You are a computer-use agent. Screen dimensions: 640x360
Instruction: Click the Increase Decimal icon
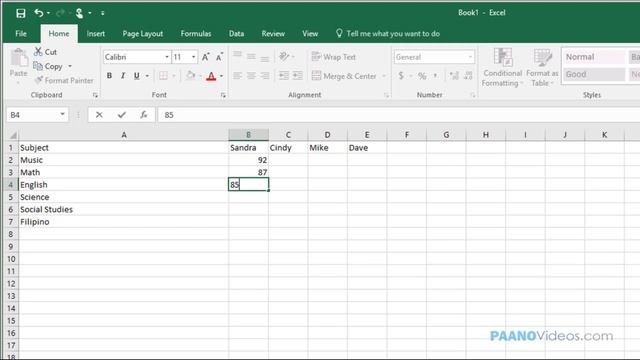454,76
